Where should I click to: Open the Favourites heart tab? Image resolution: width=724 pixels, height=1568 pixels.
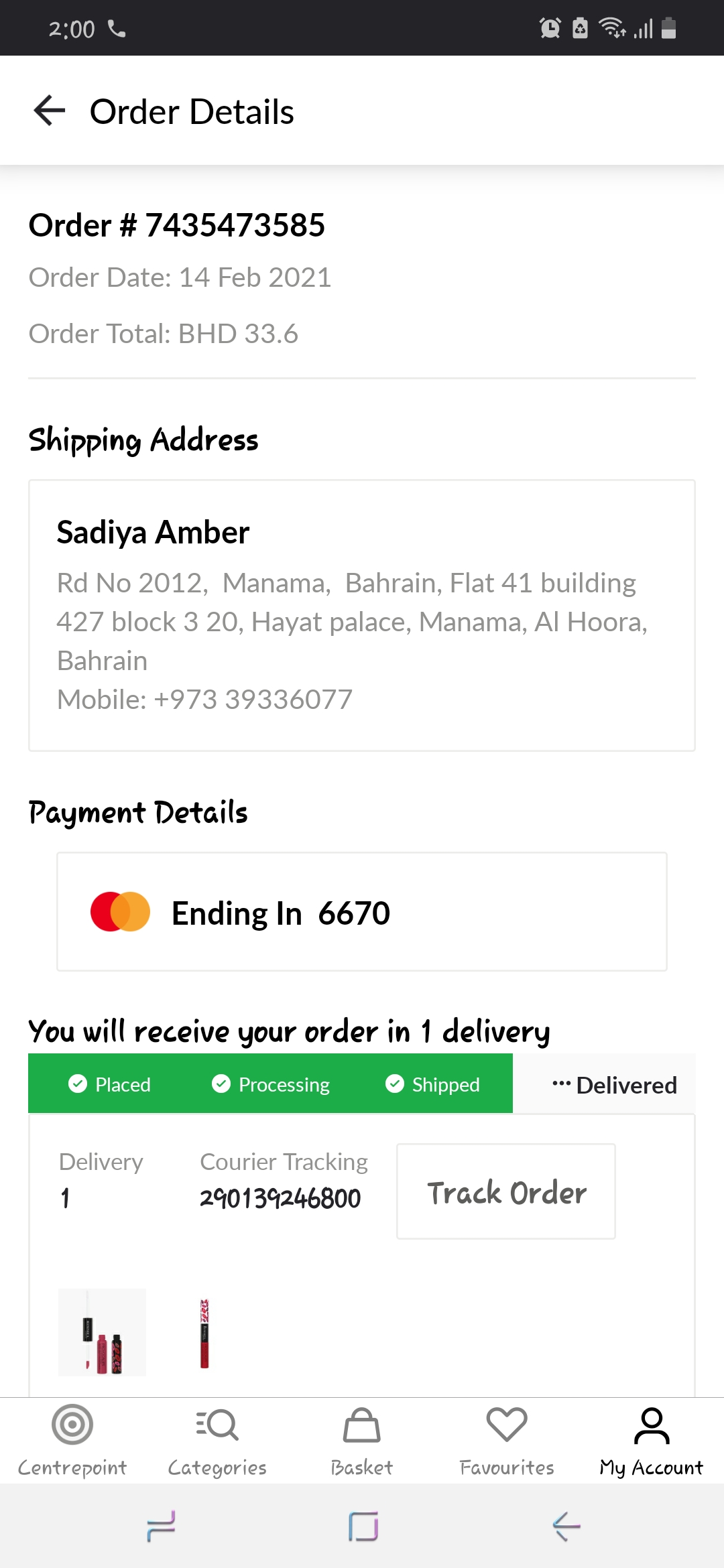[x=507, y=1438]
